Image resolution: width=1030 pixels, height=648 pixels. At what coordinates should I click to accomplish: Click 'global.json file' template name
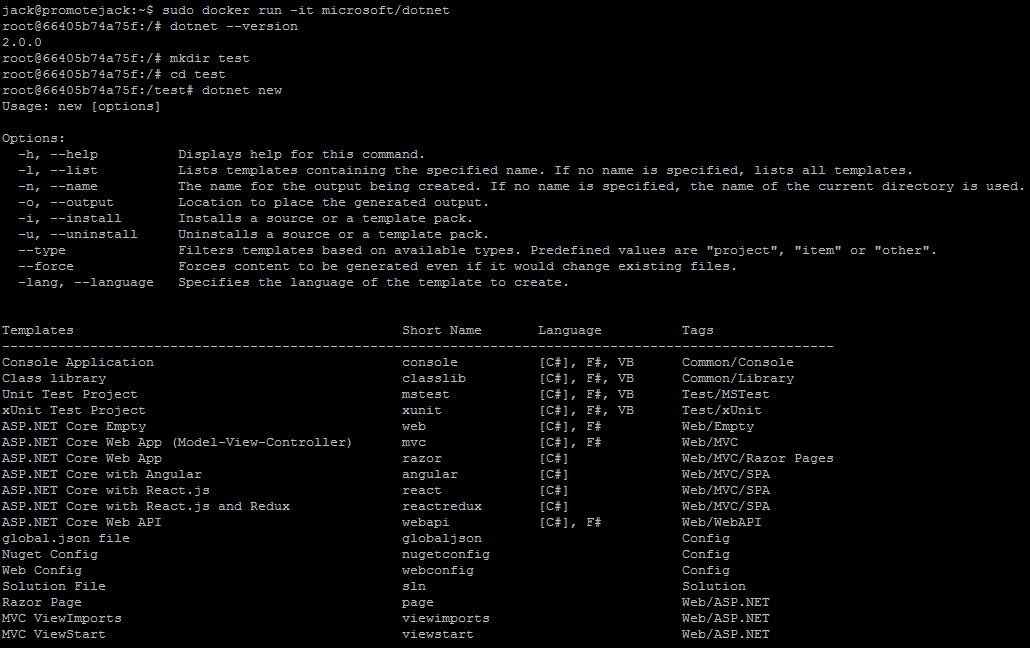click(x=66, y=538)
